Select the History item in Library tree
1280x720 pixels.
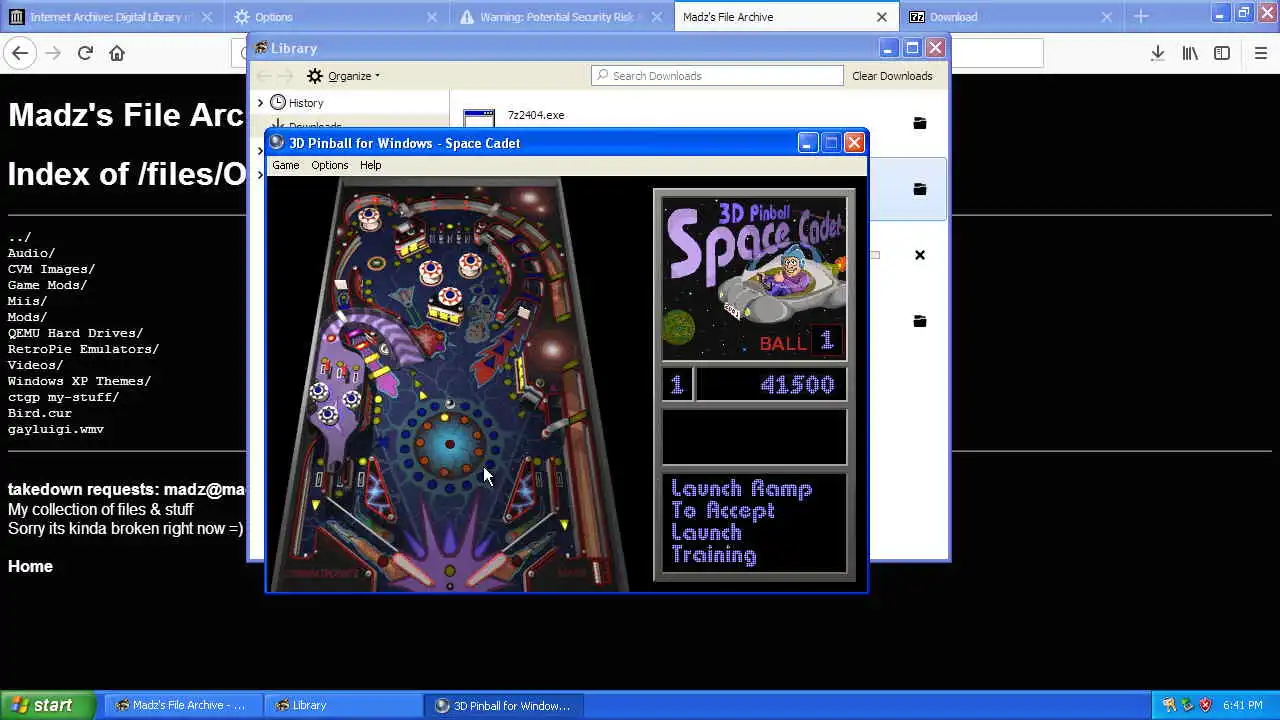(x=306, y=103)
